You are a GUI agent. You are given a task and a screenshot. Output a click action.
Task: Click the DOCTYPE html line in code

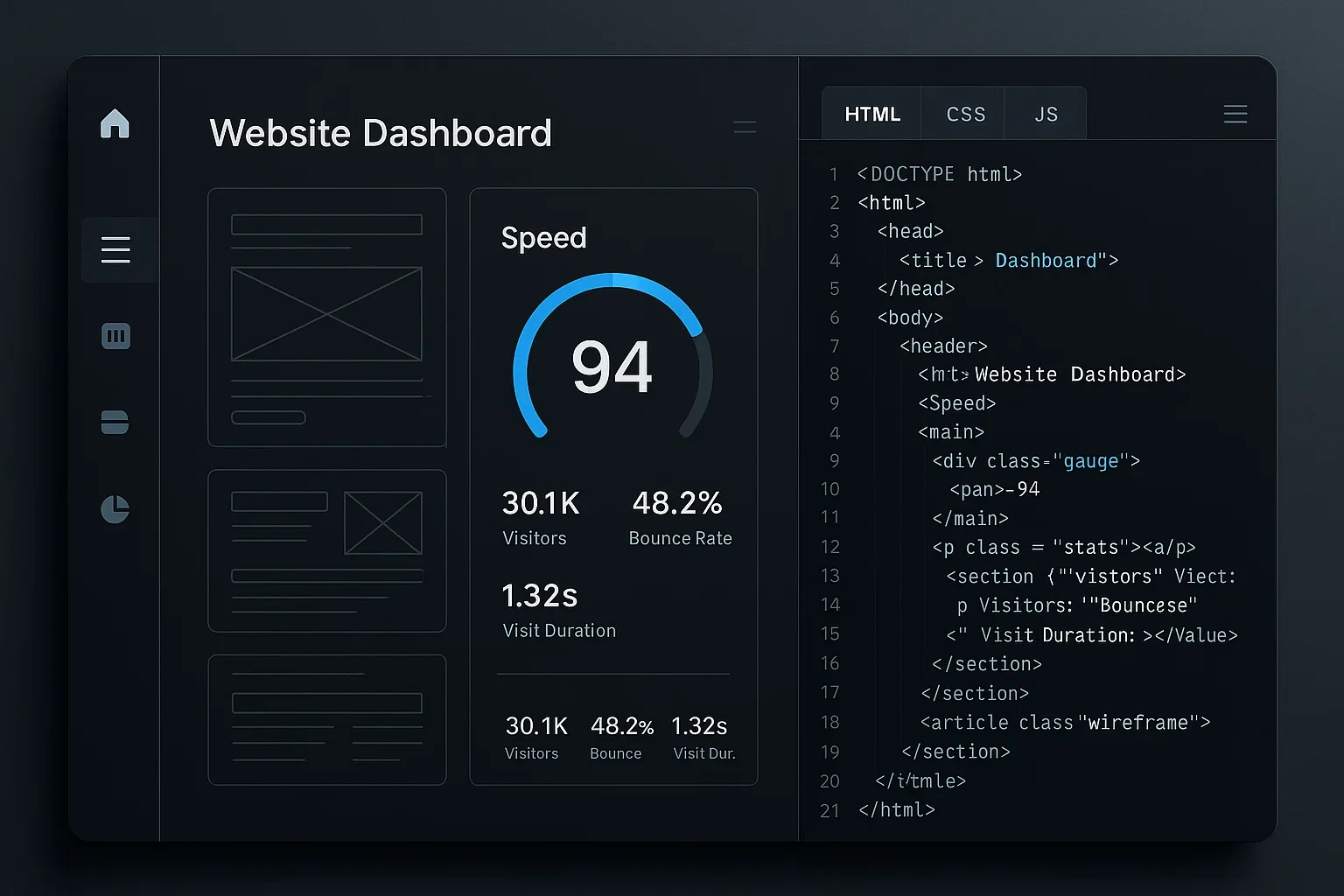pyautogui.click(x=940, y=174)
